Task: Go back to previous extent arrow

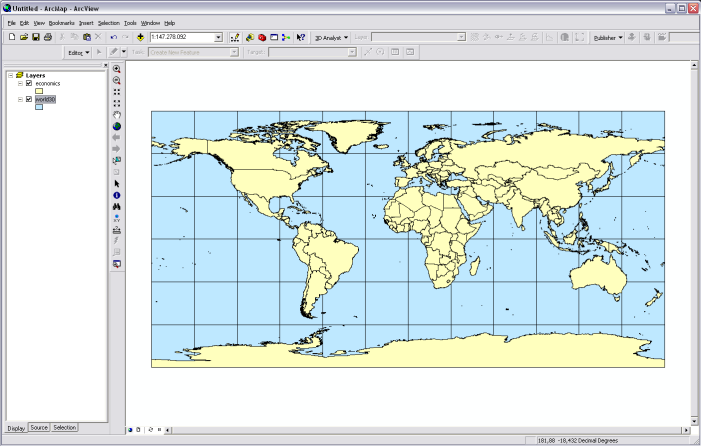Action: pos(117,138)
